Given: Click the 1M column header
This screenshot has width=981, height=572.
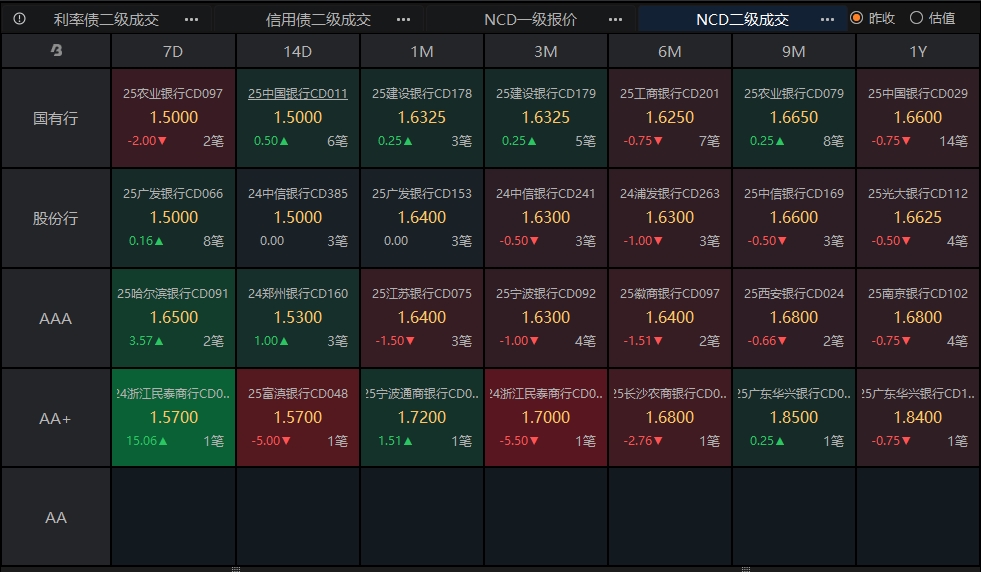Looking at the screenshot, I should (422, 51).
